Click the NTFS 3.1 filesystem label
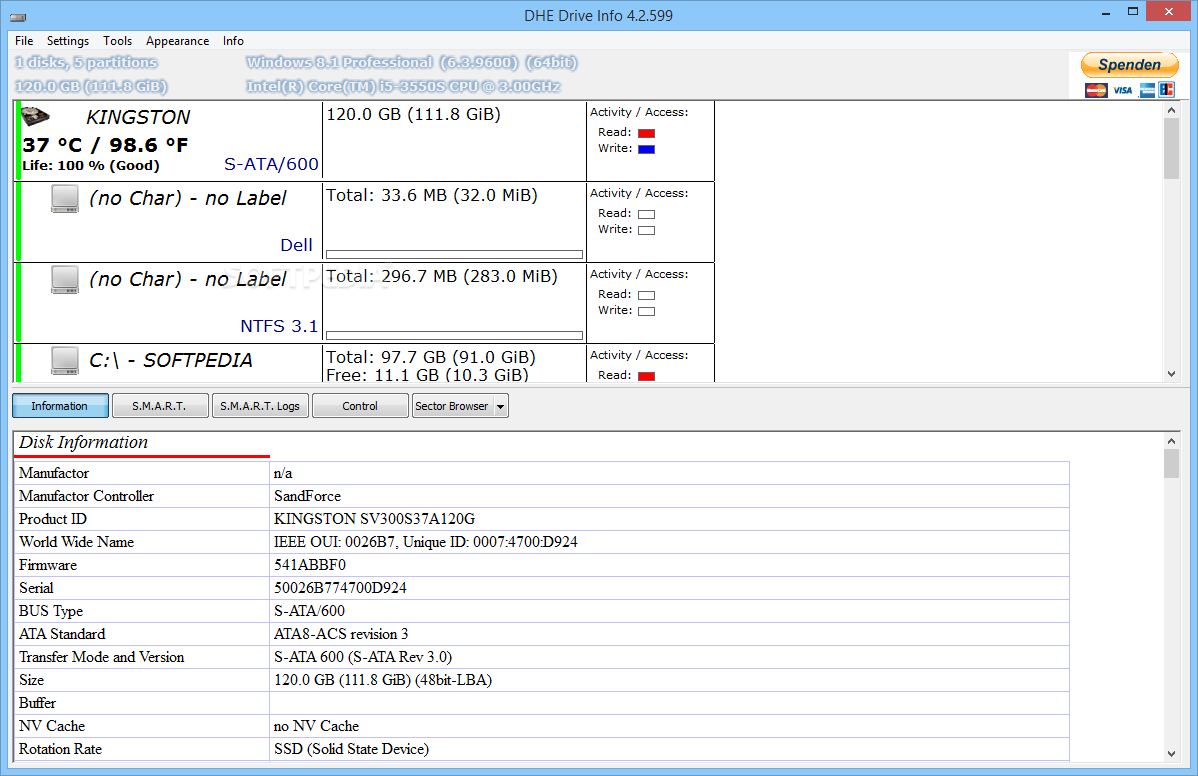This screenshot has width=1198, height=776. (279, 326)
